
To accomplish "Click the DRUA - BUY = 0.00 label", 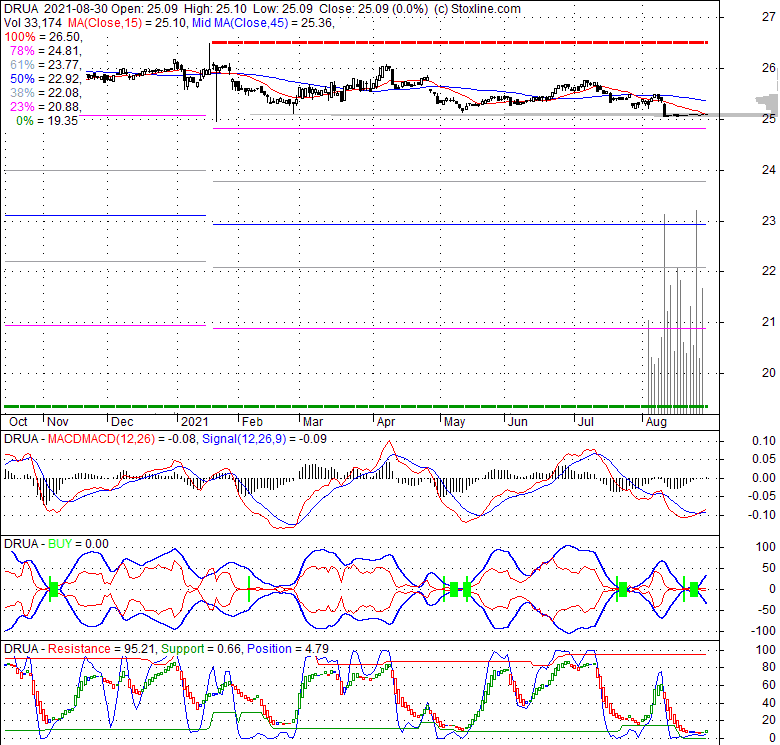I will pyautogui.click(x=56, y=544).
